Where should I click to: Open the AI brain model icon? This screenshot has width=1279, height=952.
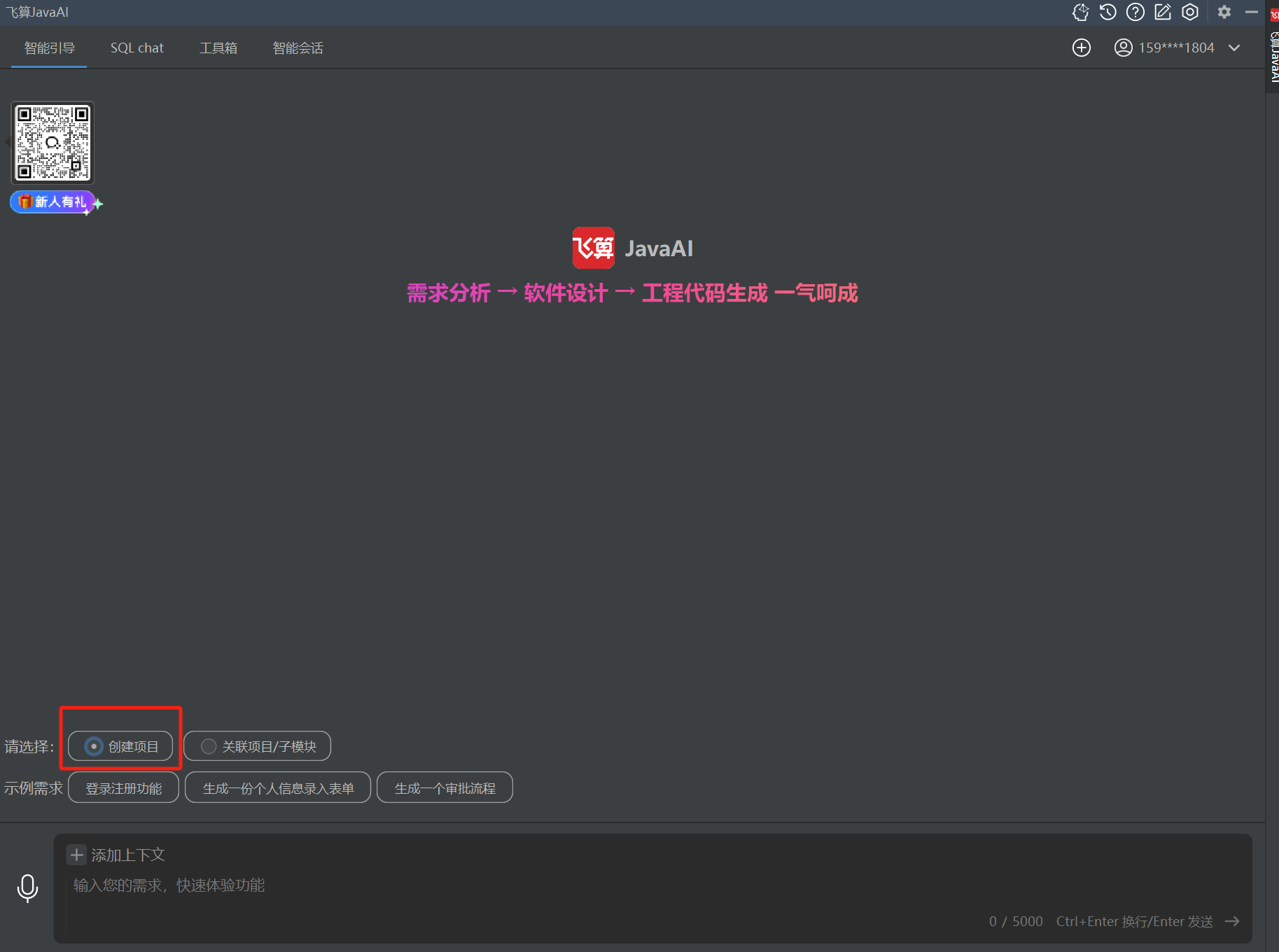pyautogui.click(x=1081, y=12)
